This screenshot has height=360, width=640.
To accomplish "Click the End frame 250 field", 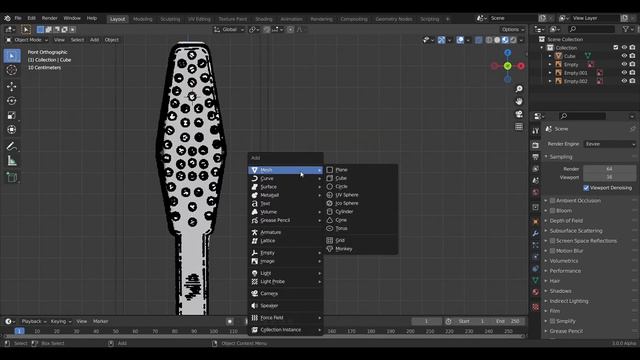I will (x=508, y=322).
